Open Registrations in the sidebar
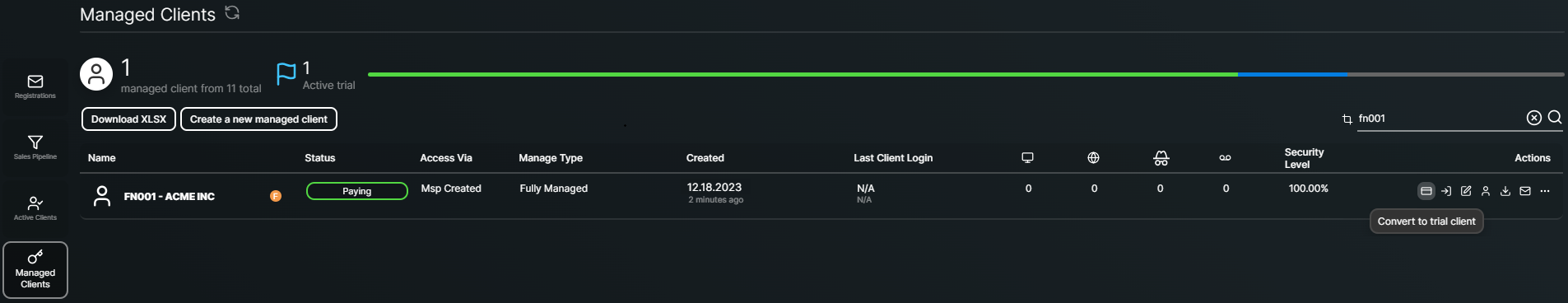The image size is (1568, 303). tap(35, 86)
